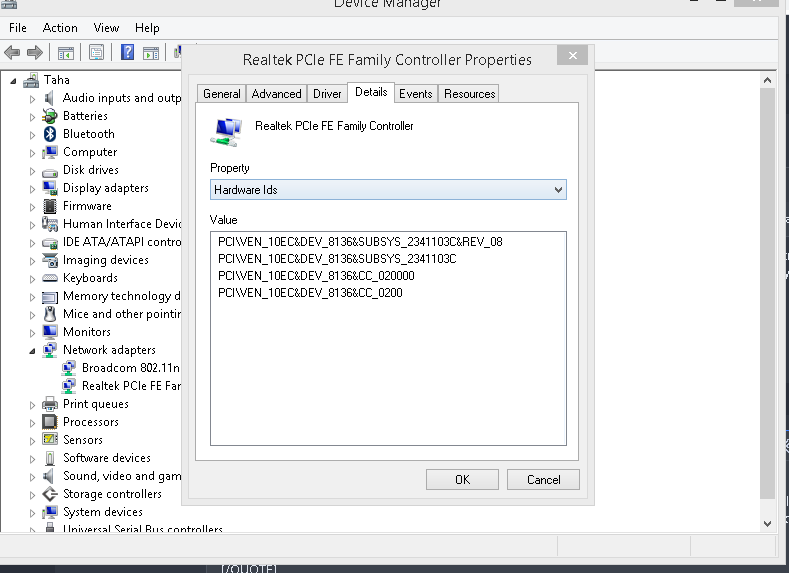Click the Back arrow toolbar icon
This screenshot has height=573, width=789.
[x=12, y=53]
